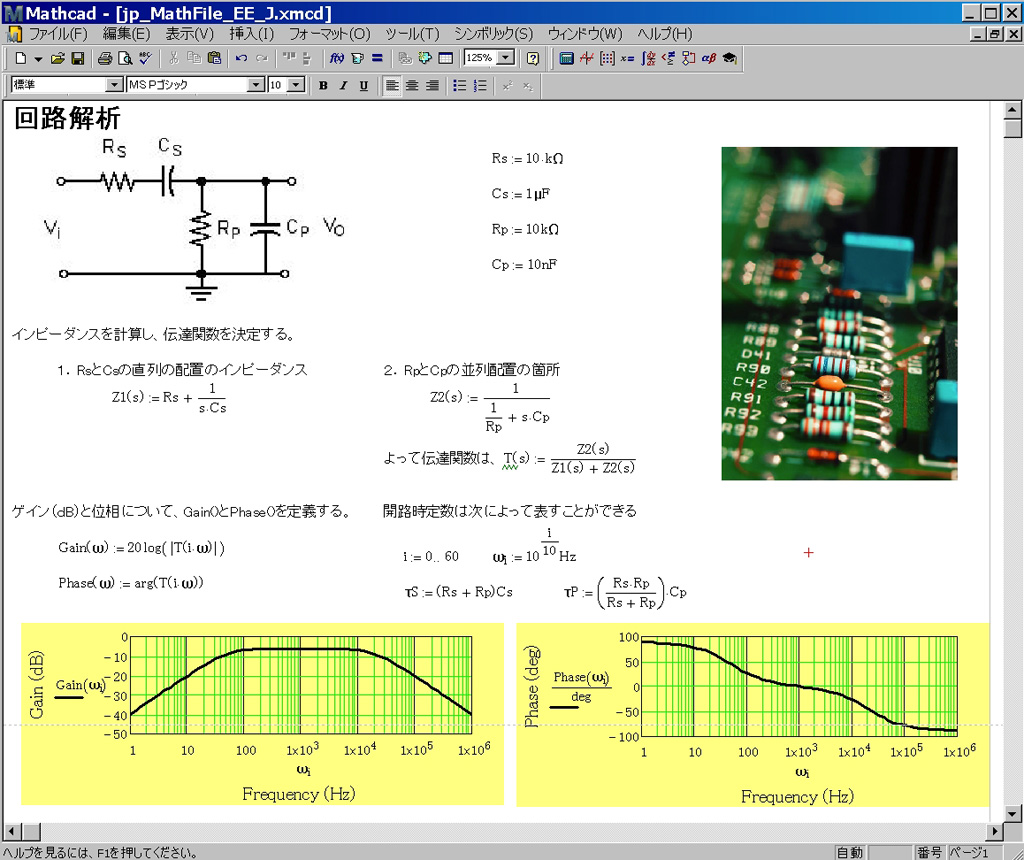The image size is (1024, 860).
Task: Open the Calculator toolbar icon
Action: [566, 59]
